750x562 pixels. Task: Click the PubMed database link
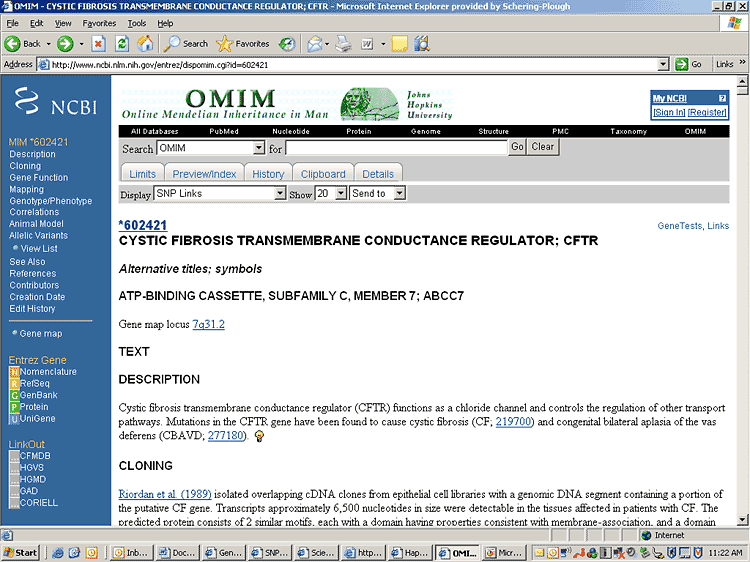point(224,132)
